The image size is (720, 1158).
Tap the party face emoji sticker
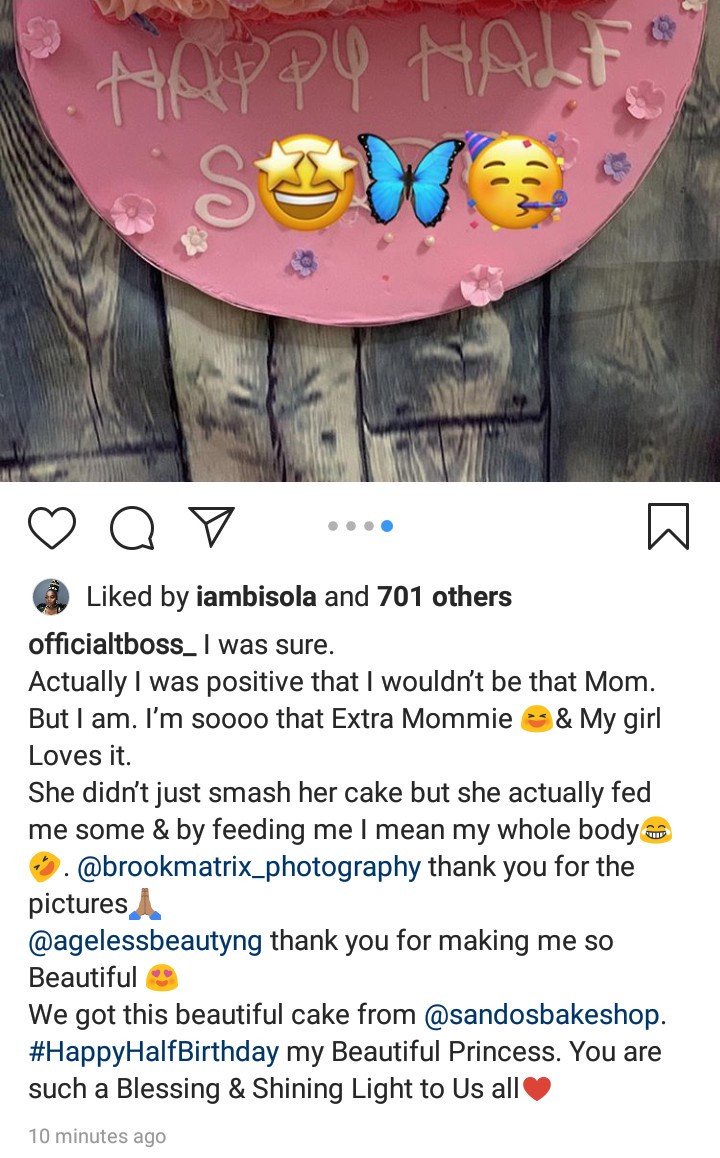coord(514,180)
